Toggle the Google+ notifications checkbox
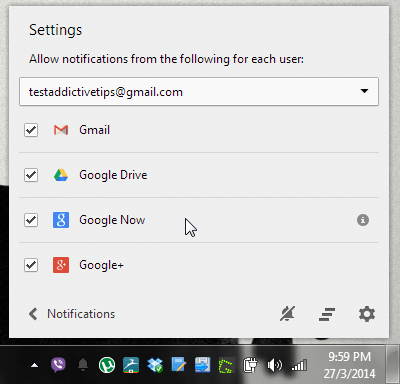 pos(31,265)
